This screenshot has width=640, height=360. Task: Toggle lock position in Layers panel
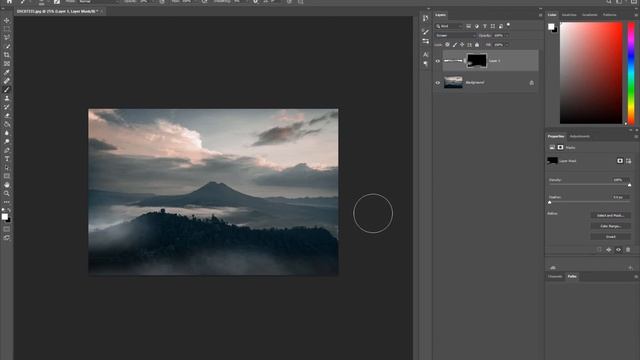pyautogui.click(x=462, y=45)
